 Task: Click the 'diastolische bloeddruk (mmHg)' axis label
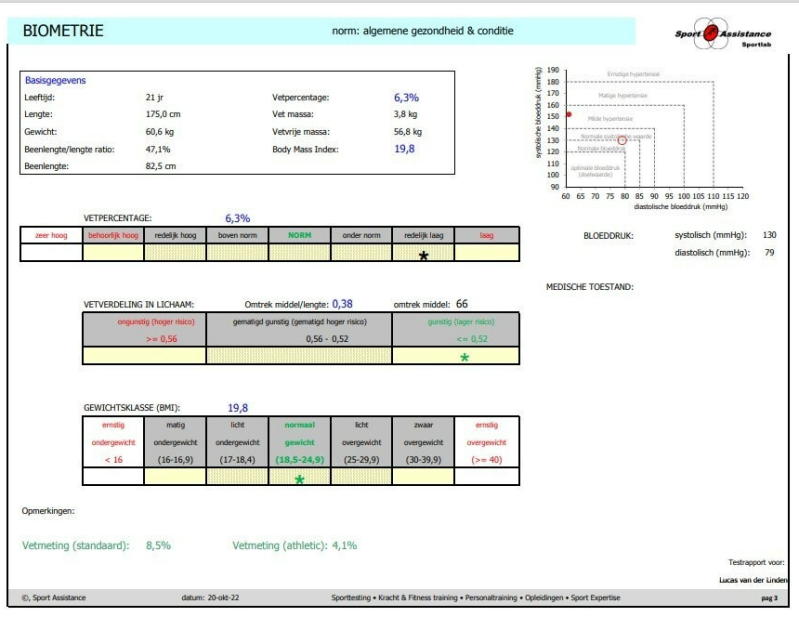[680, 206]
